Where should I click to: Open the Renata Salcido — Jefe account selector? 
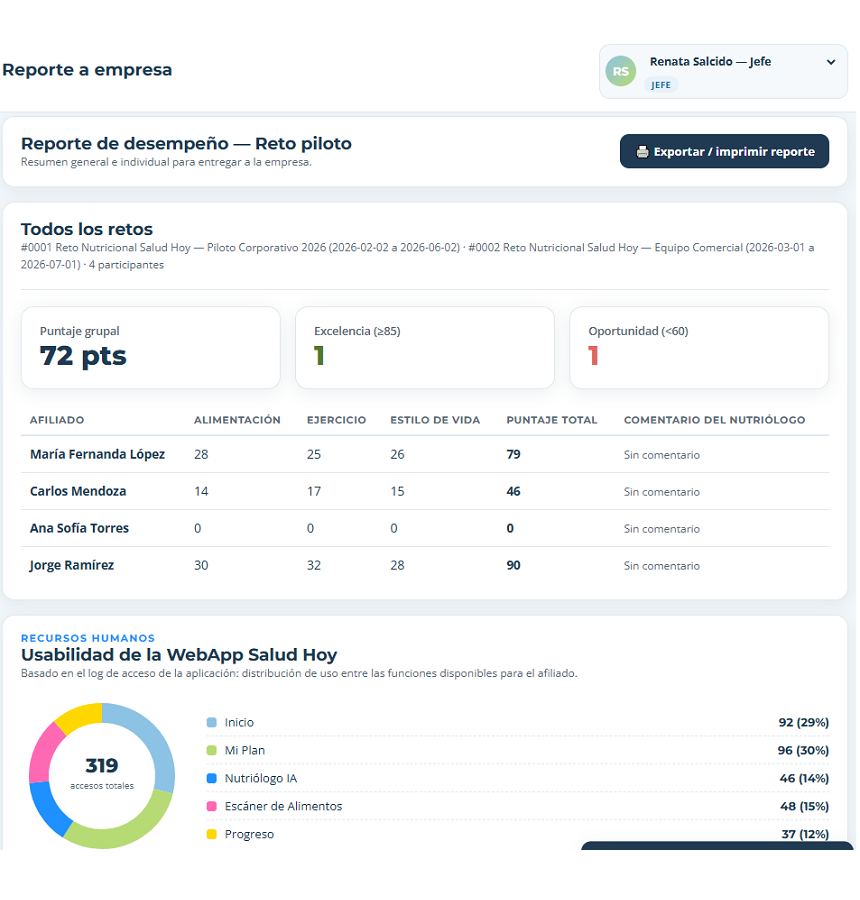pyautogui.click(x=723, y=72)
